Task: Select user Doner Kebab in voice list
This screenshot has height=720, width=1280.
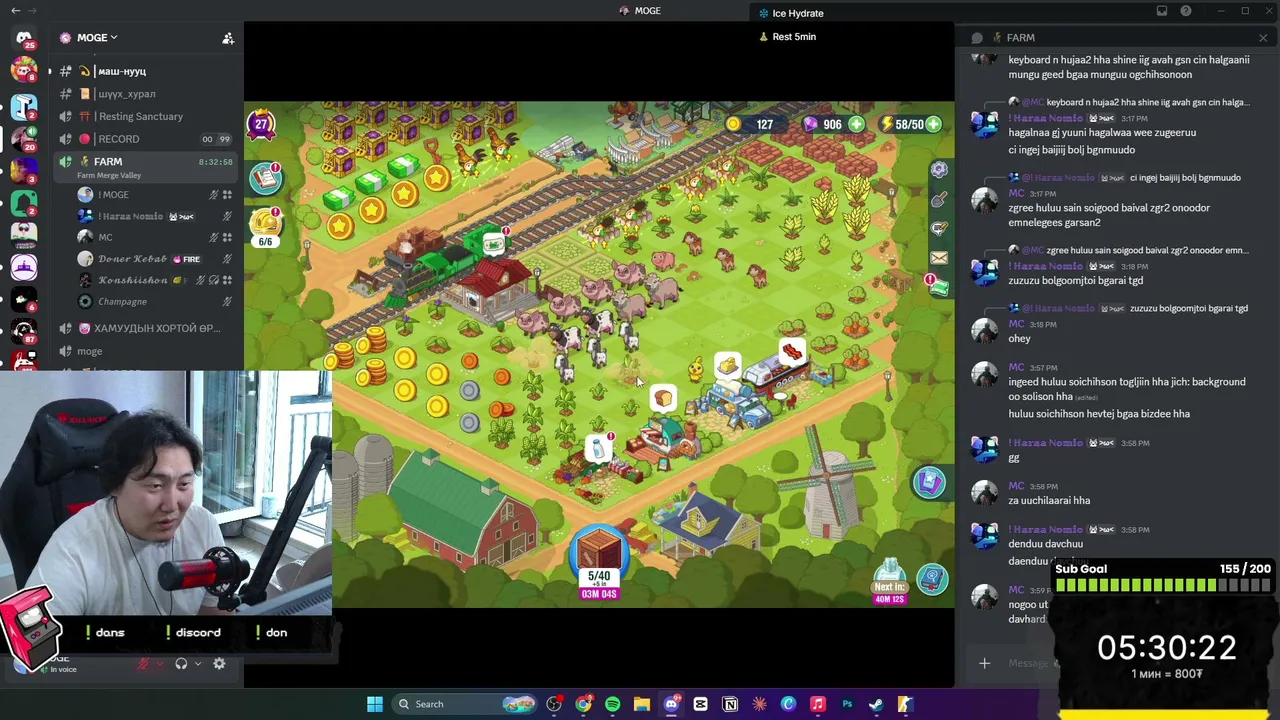Action: (155, 259)
